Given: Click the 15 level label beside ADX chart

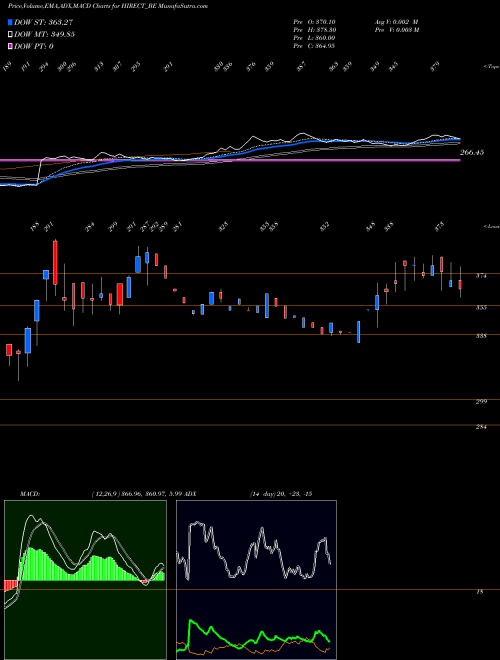Looking at the screenshot, I should (x=479, y=592).
